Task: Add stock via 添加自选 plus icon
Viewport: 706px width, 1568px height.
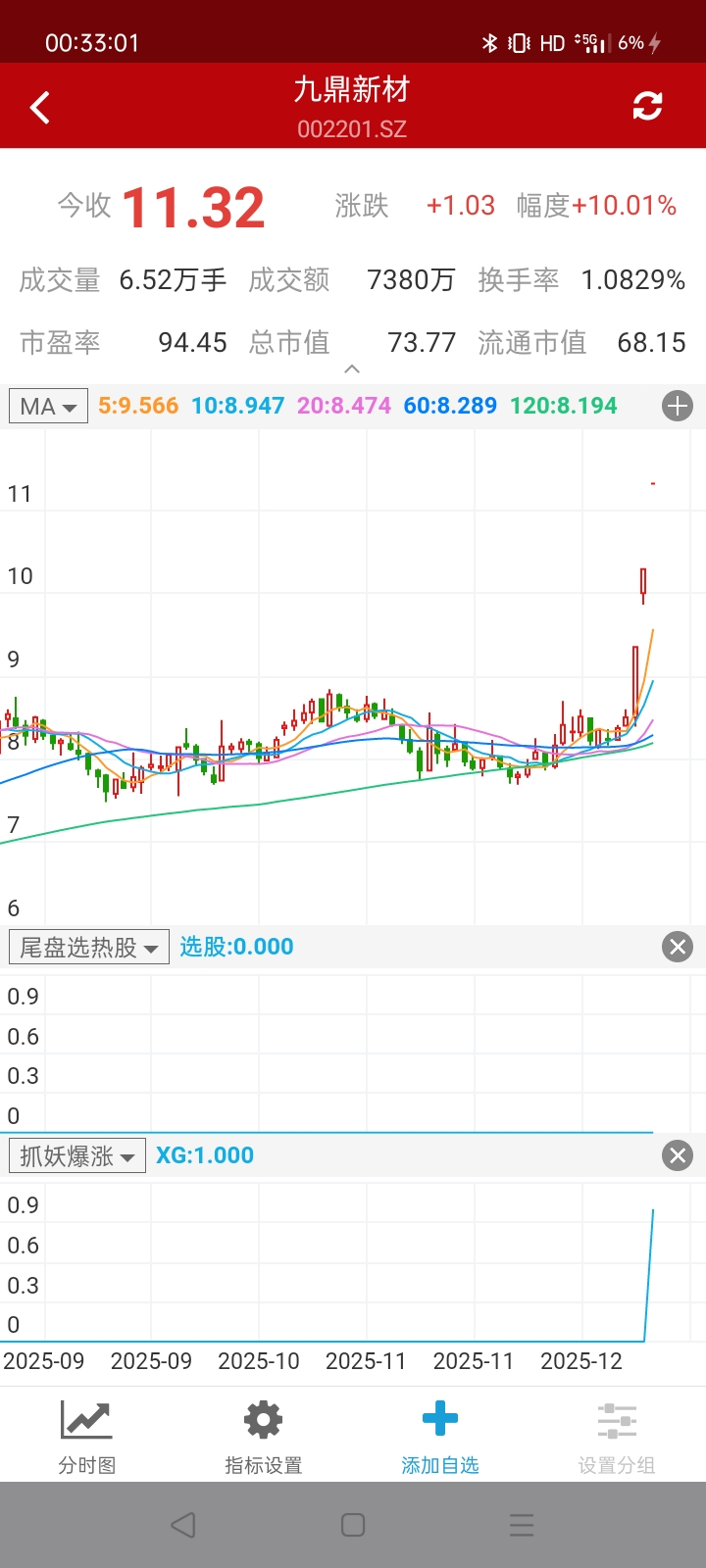Action: 440,1437
